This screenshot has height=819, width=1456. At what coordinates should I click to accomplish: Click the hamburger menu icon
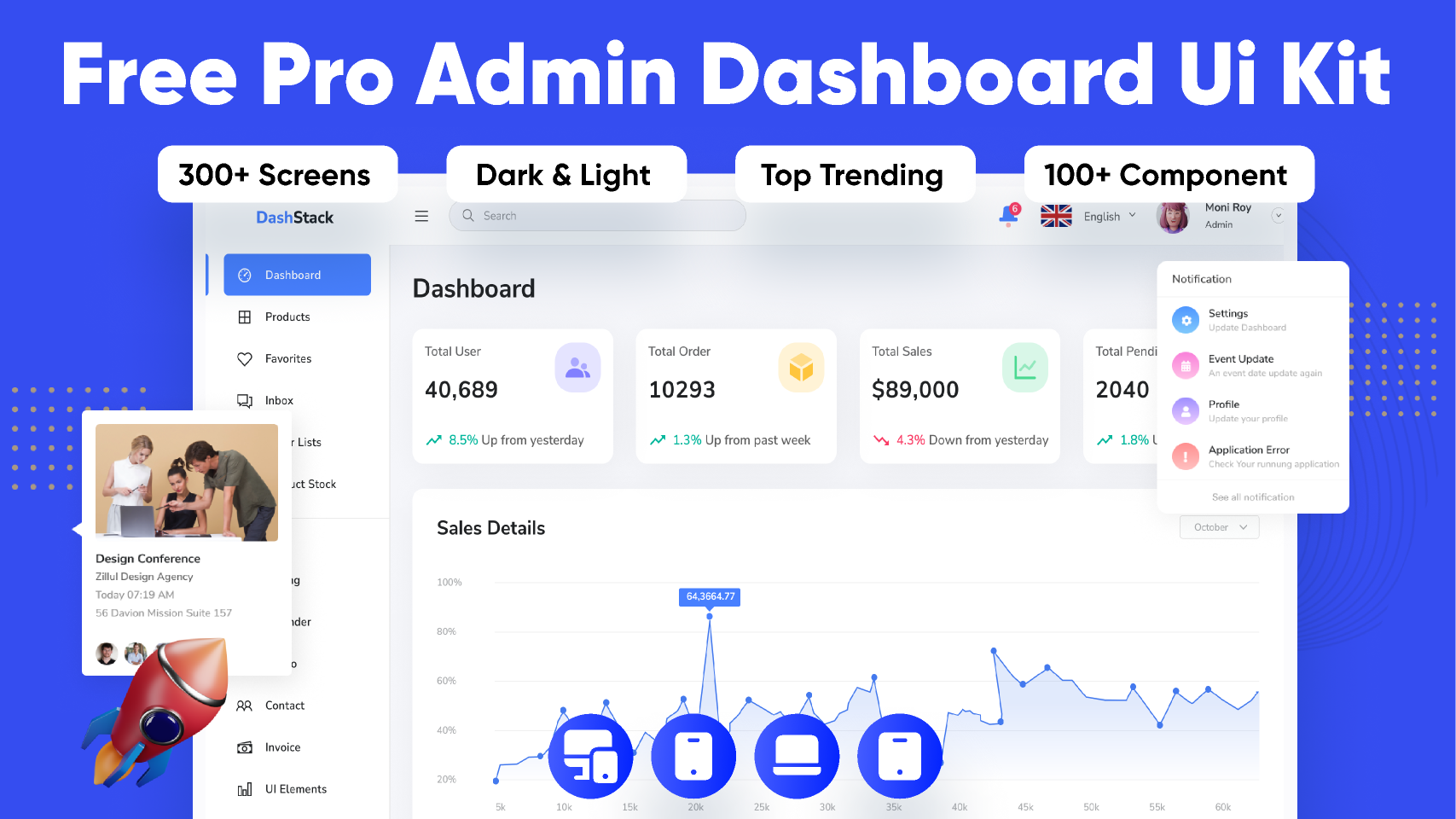pyautogui.click(x=421, y=217)
